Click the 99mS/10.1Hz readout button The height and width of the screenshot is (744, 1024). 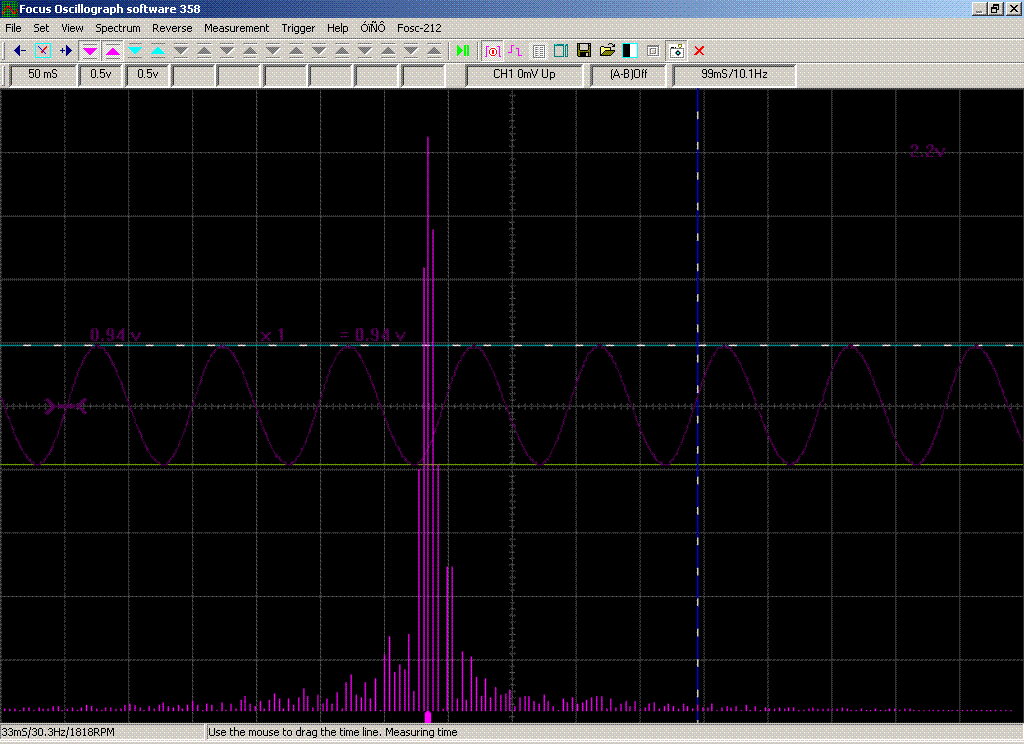[734, 75]
